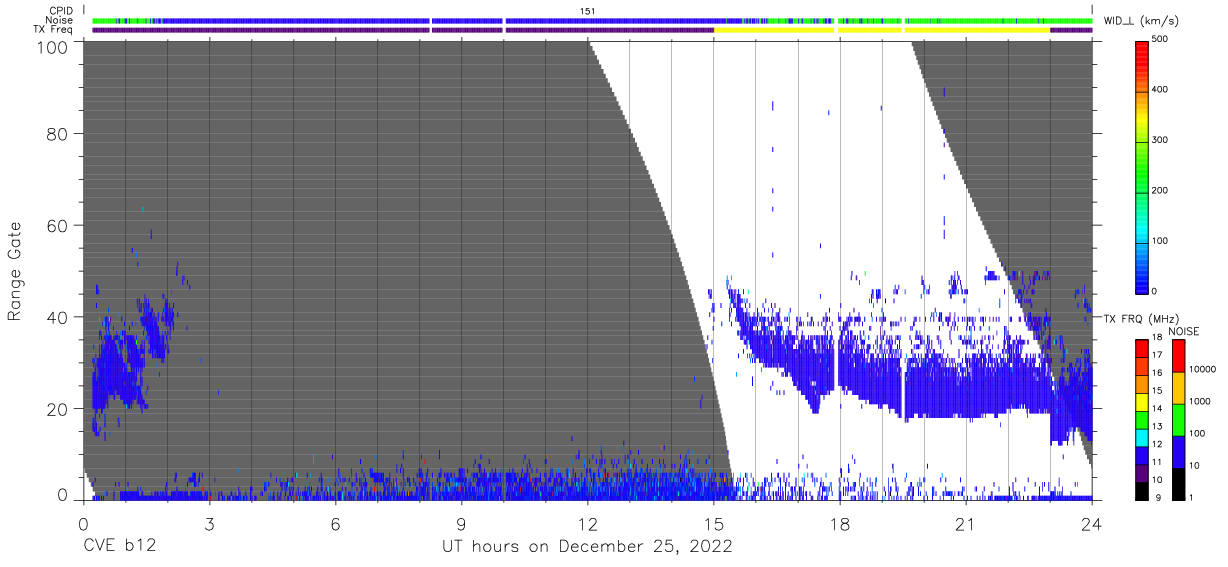The image size is (1228, 567).
Task: Click the 10000 tick in NOISE legend
Action: [1202, 369]
